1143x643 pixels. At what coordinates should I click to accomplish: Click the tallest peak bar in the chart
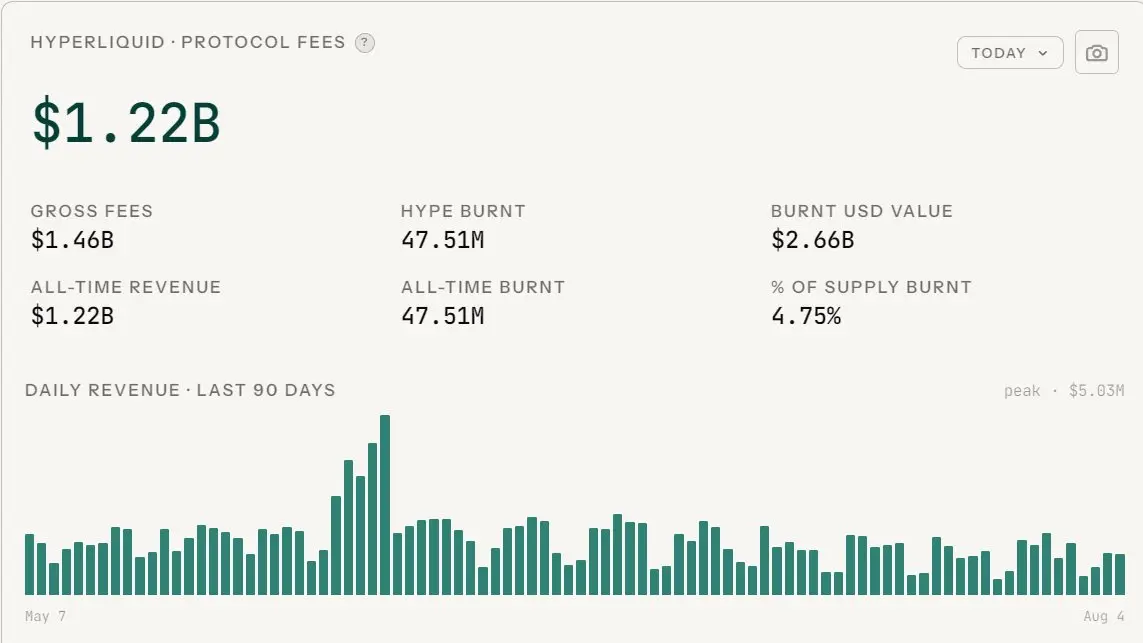tap(385, 505)
